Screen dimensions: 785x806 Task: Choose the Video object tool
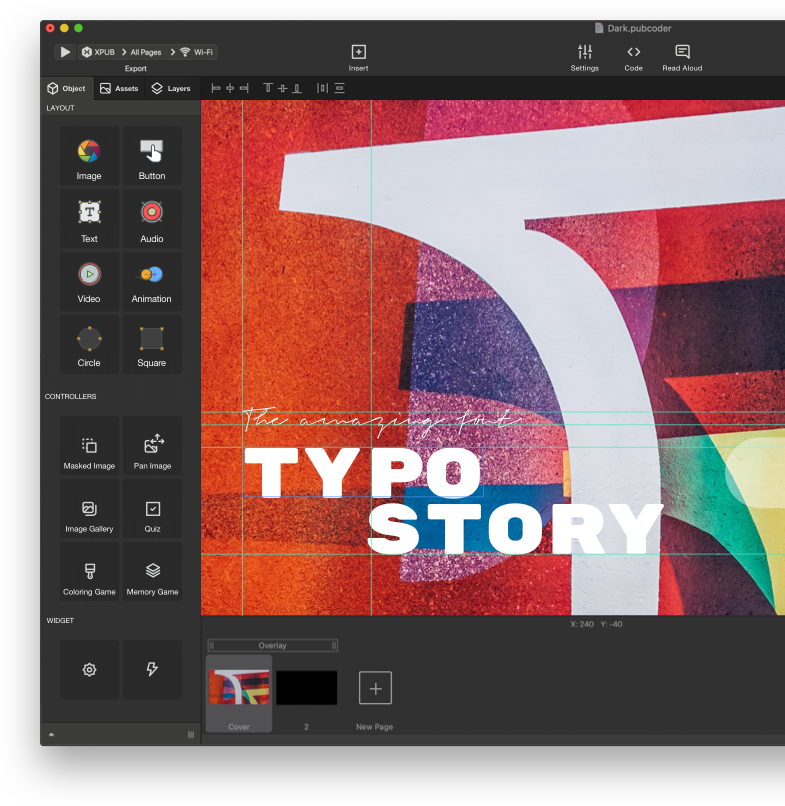click(x=89, y=280)
